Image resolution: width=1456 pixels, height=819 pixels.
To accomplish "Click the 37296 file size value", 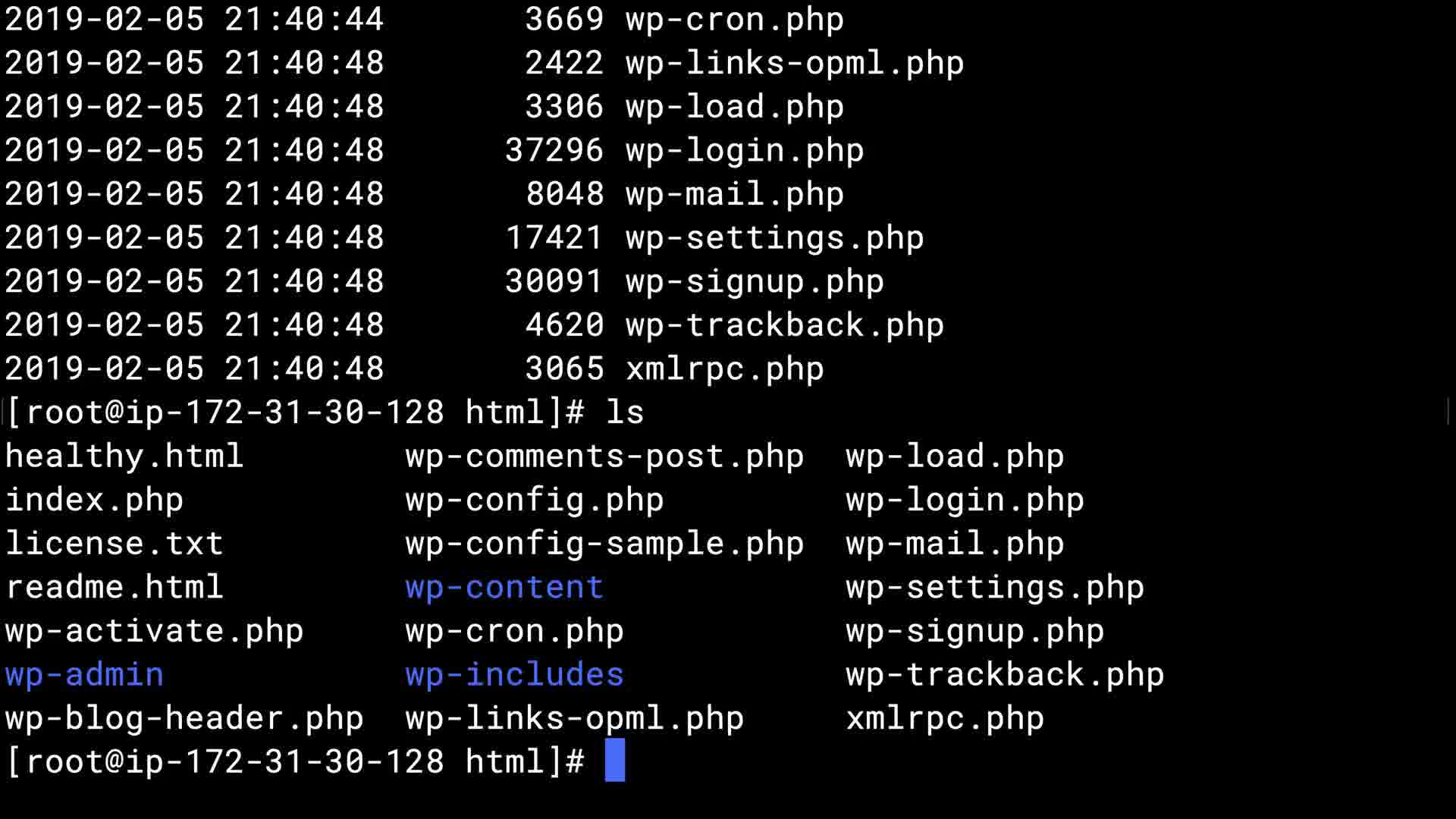I will point(554,150).
